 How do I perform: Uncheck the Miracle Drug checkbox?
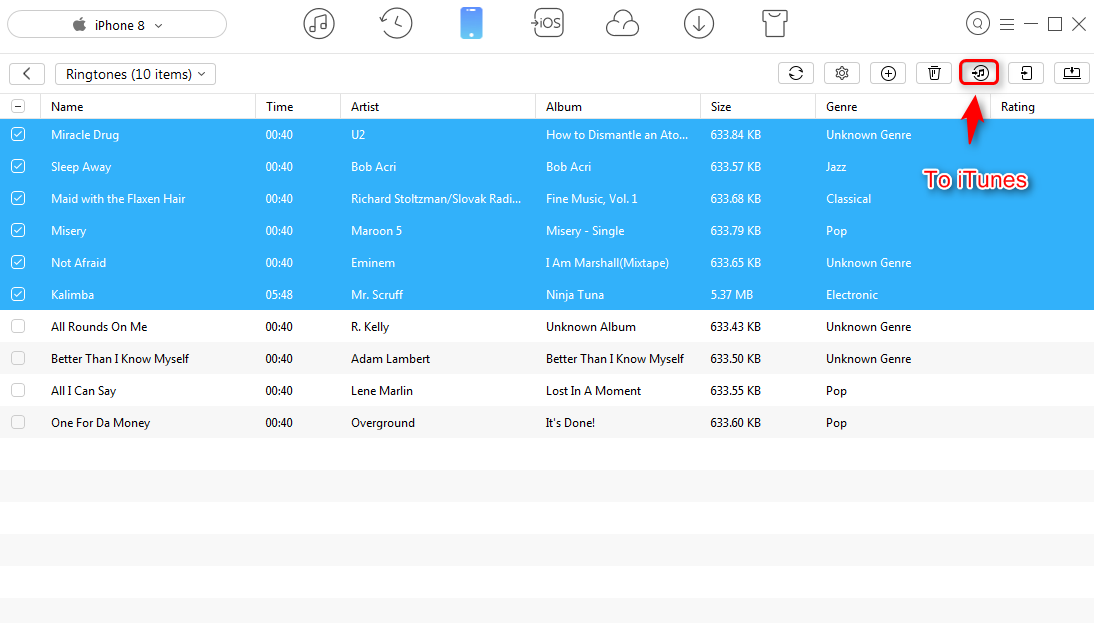click(18, 134)
